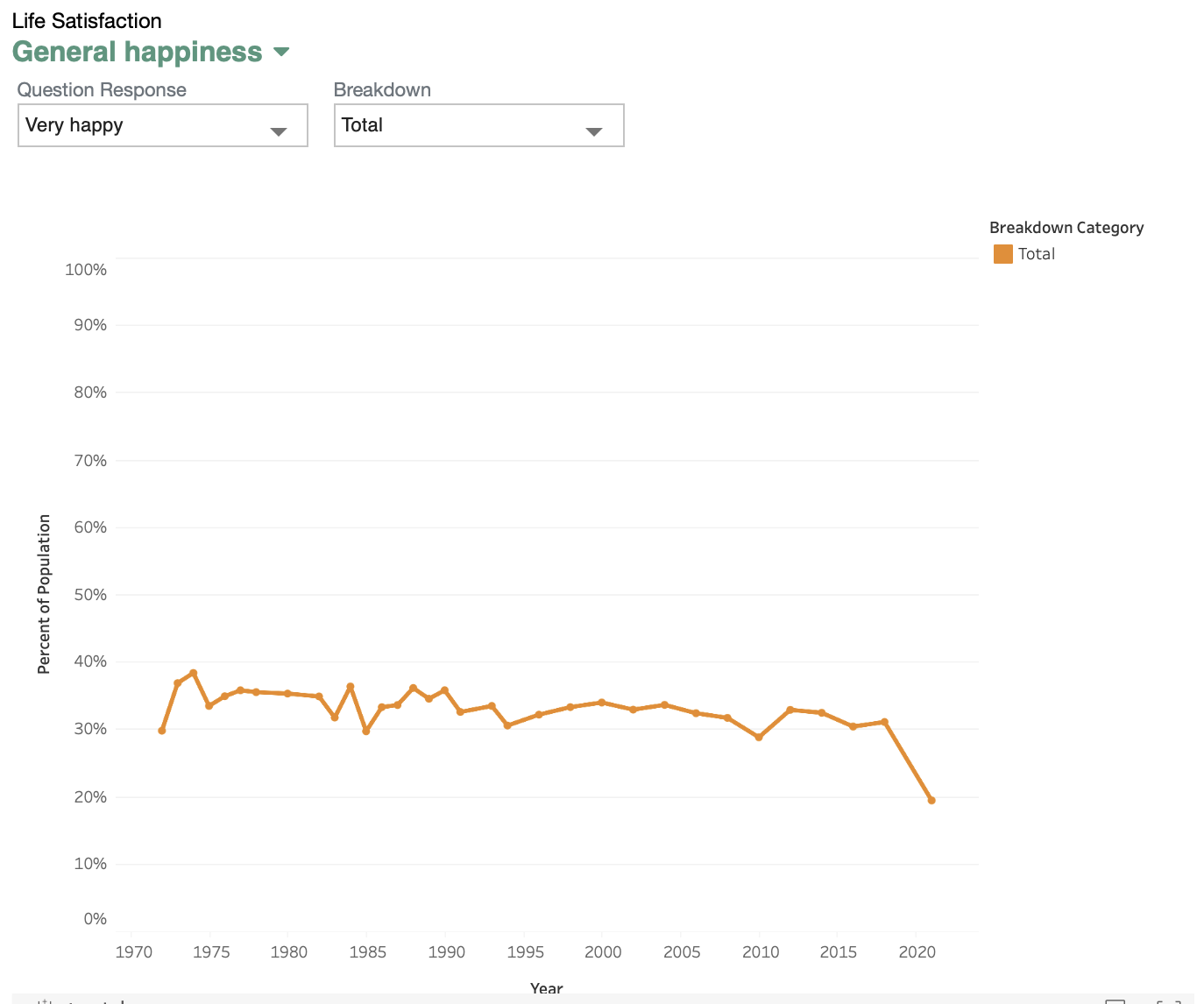Select the first 1972 data point

(162, 730)
